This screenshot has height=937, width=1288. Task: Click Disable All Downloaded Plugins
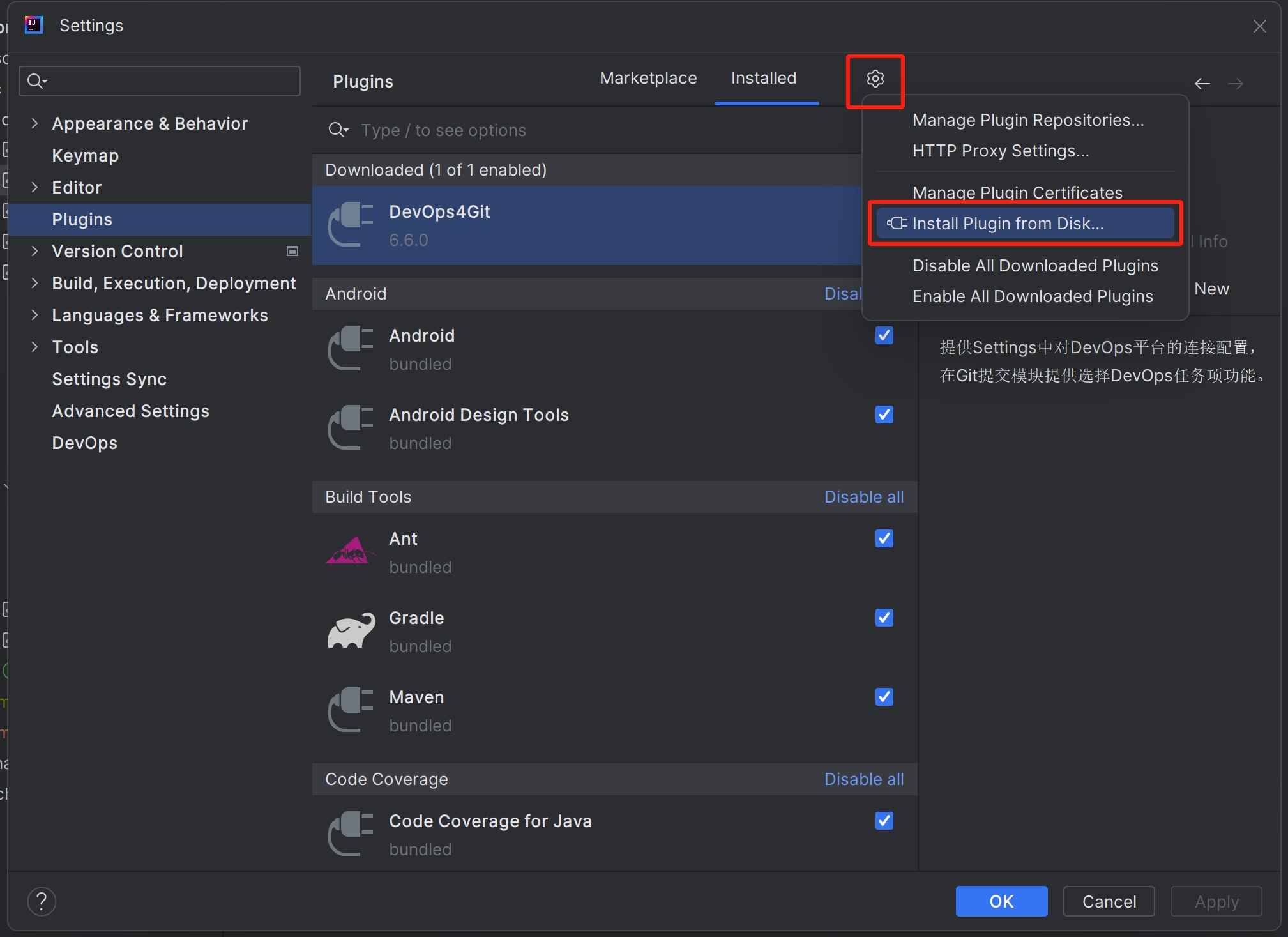coord(1035,266)
